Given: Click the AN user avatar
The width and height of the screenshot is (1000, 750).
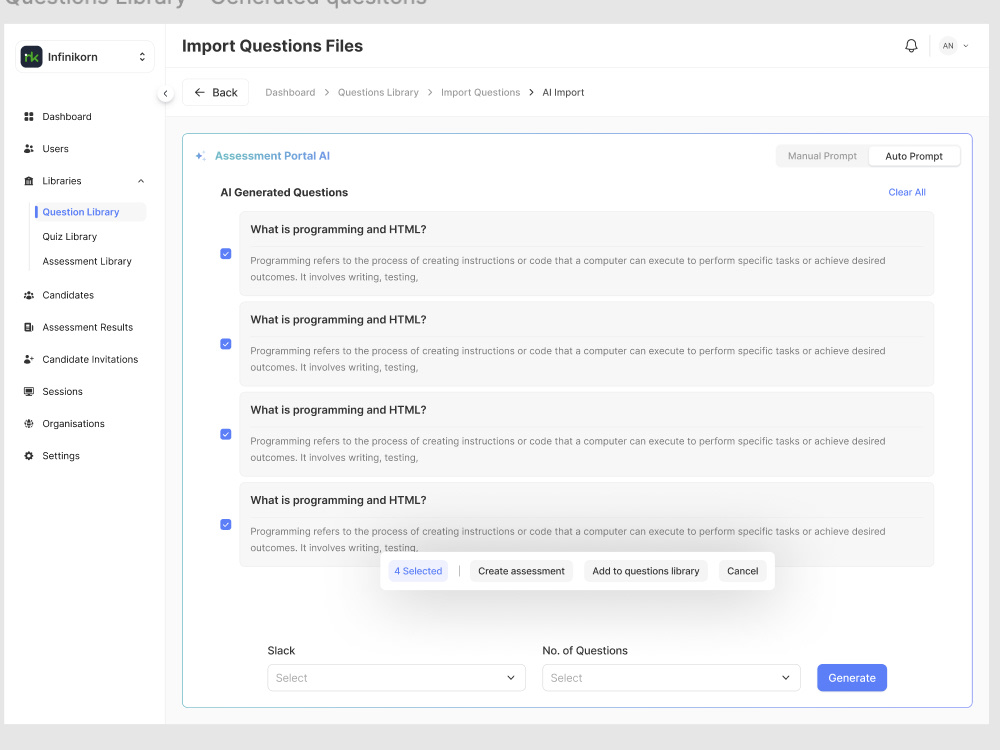Looking at the screenshot, I should [x=948, y=46].
